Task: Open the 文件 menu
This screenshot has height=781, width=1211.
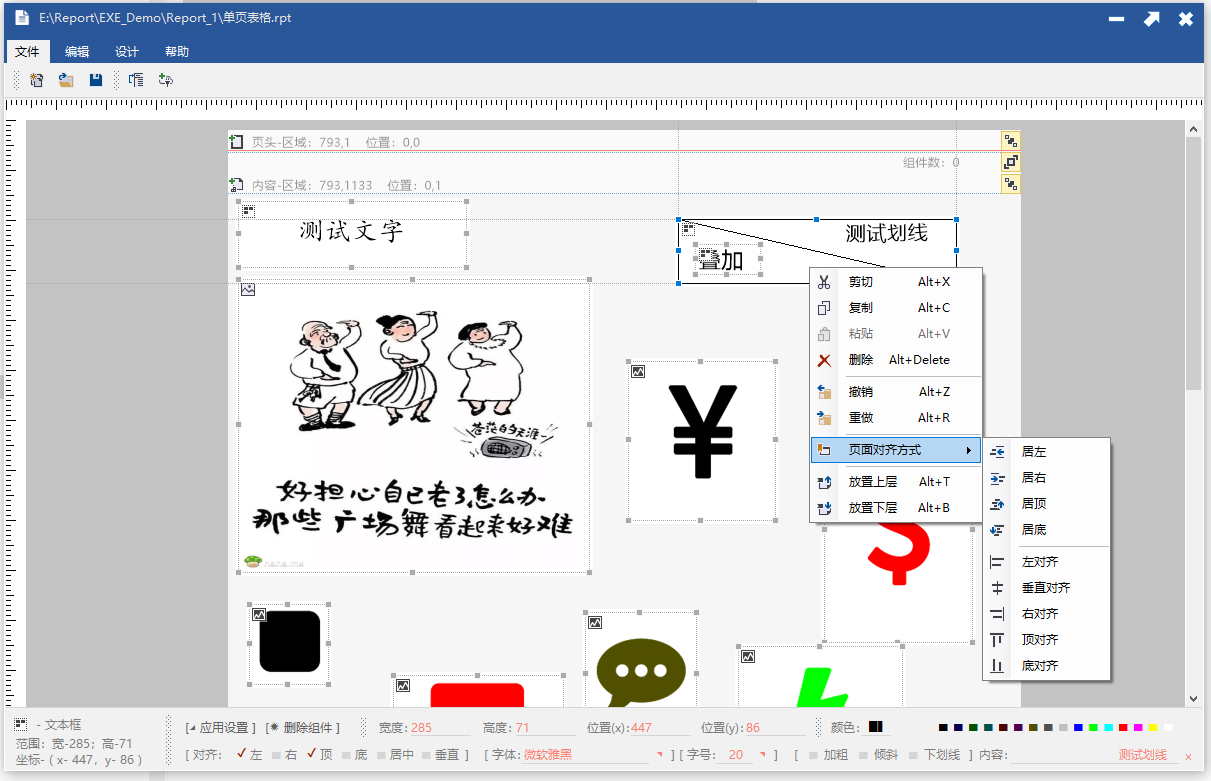Action: click(x=27, y=52)
